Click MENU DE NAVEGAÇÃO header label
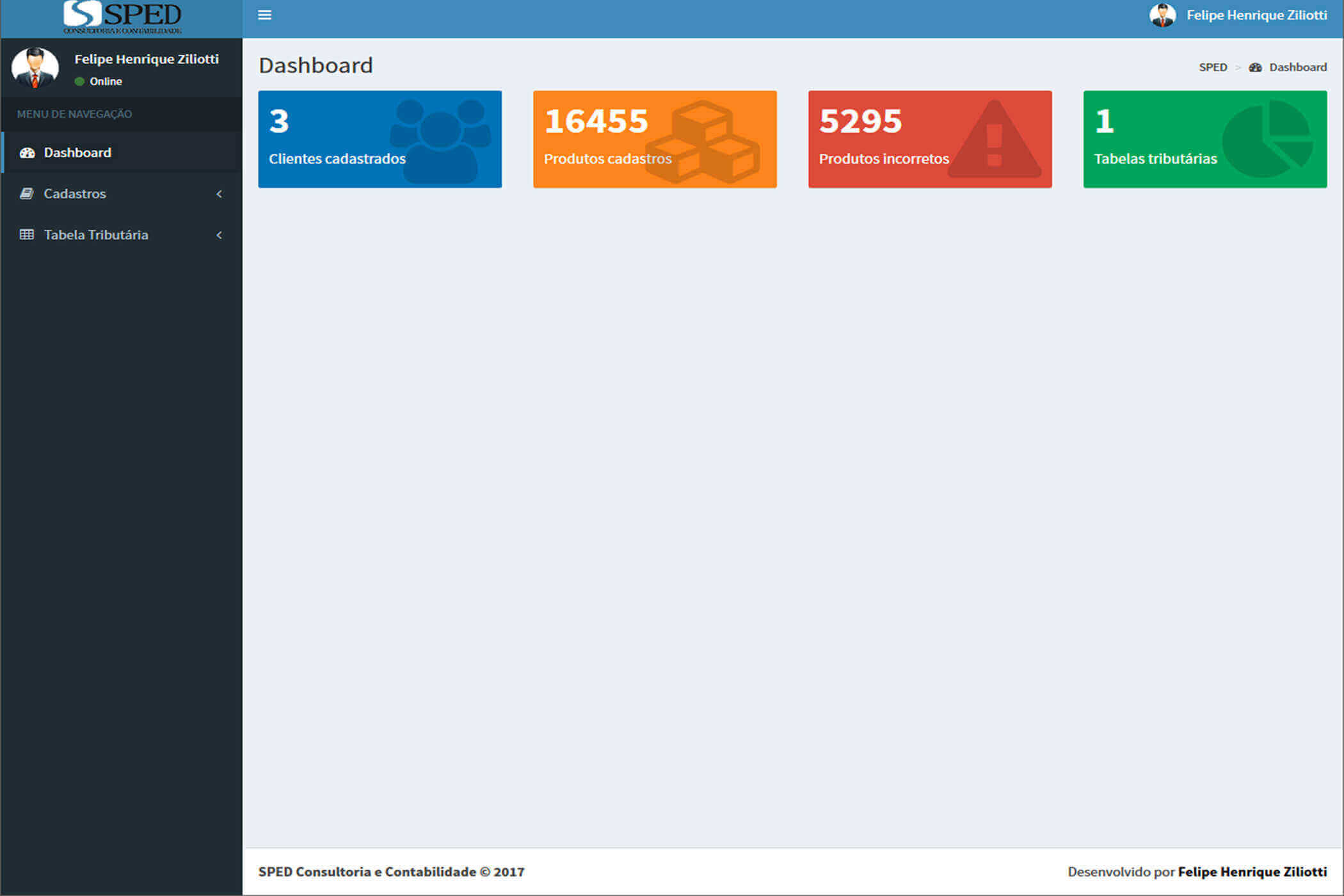The height and width of the screenshot is (896, 1344). [x=74, y=114]
